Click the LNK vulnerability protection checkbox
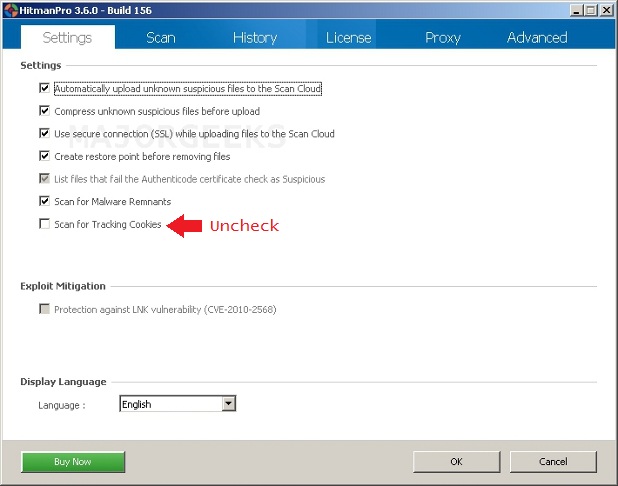The image size is (618, 486). [x=45, y=309]
